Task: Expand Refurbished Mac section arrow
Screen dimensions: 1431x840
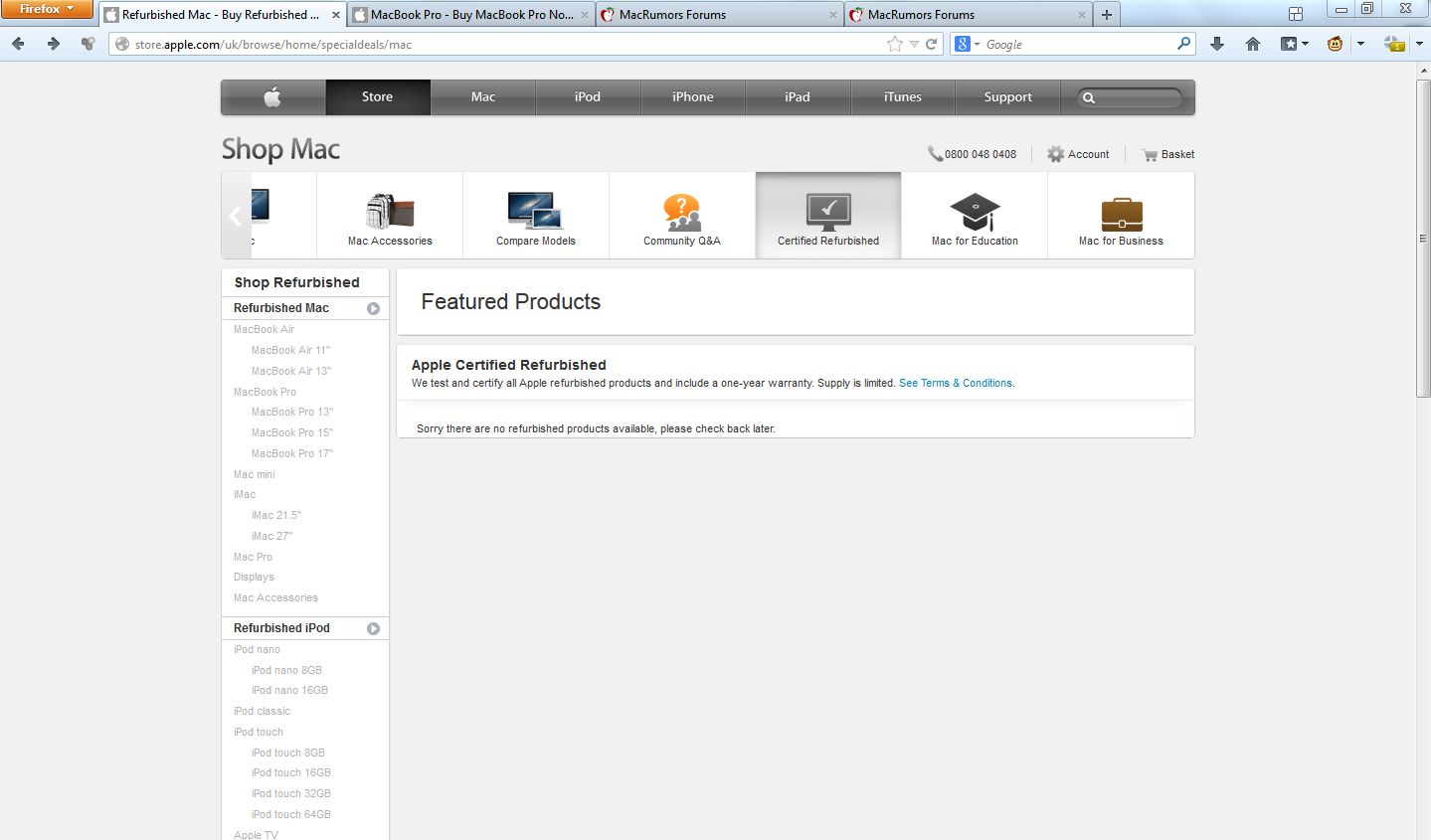Action: click(x=373, y=308)
